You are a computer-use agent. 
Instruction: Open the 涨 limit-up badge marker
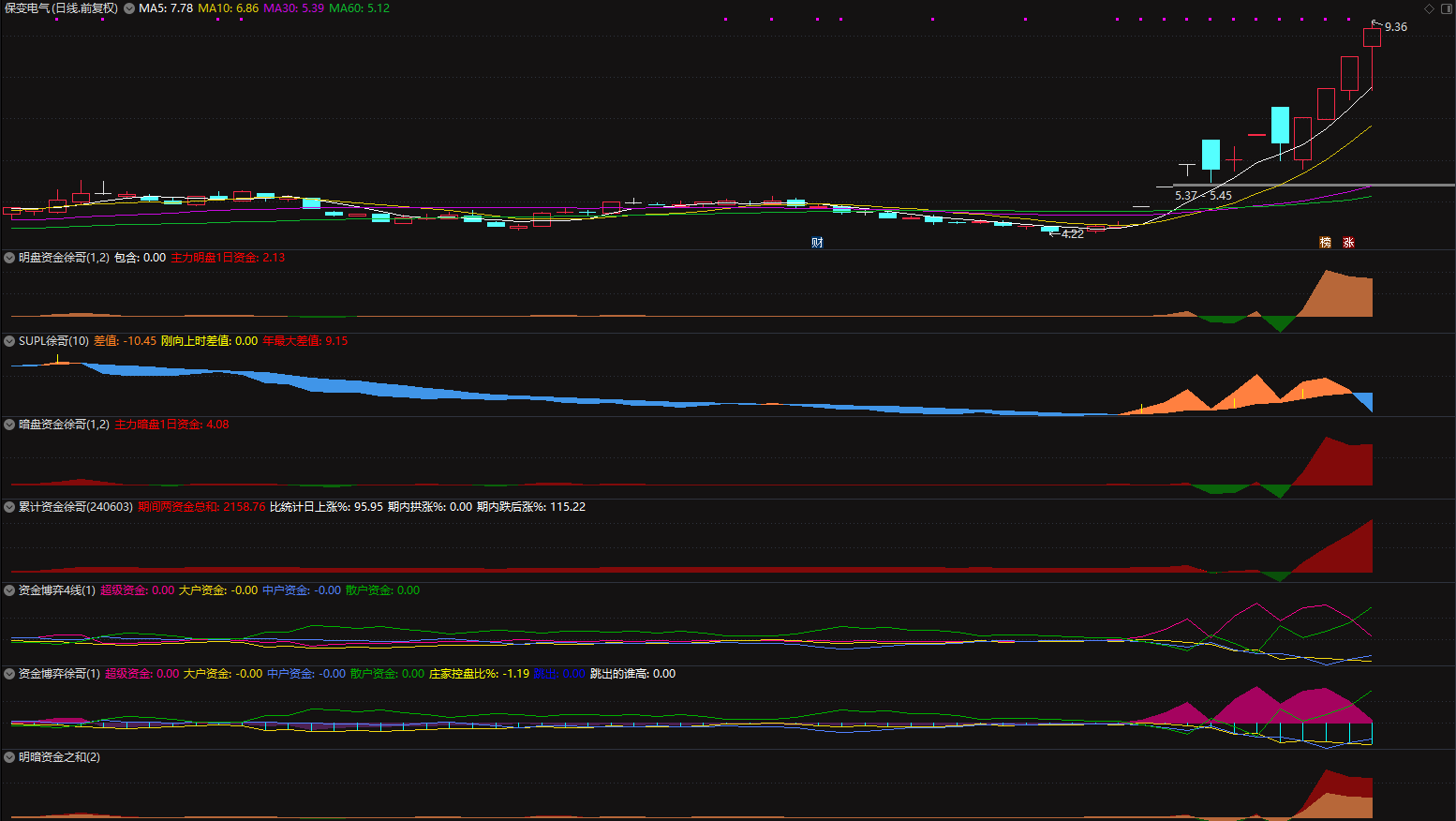point(1348,243)
